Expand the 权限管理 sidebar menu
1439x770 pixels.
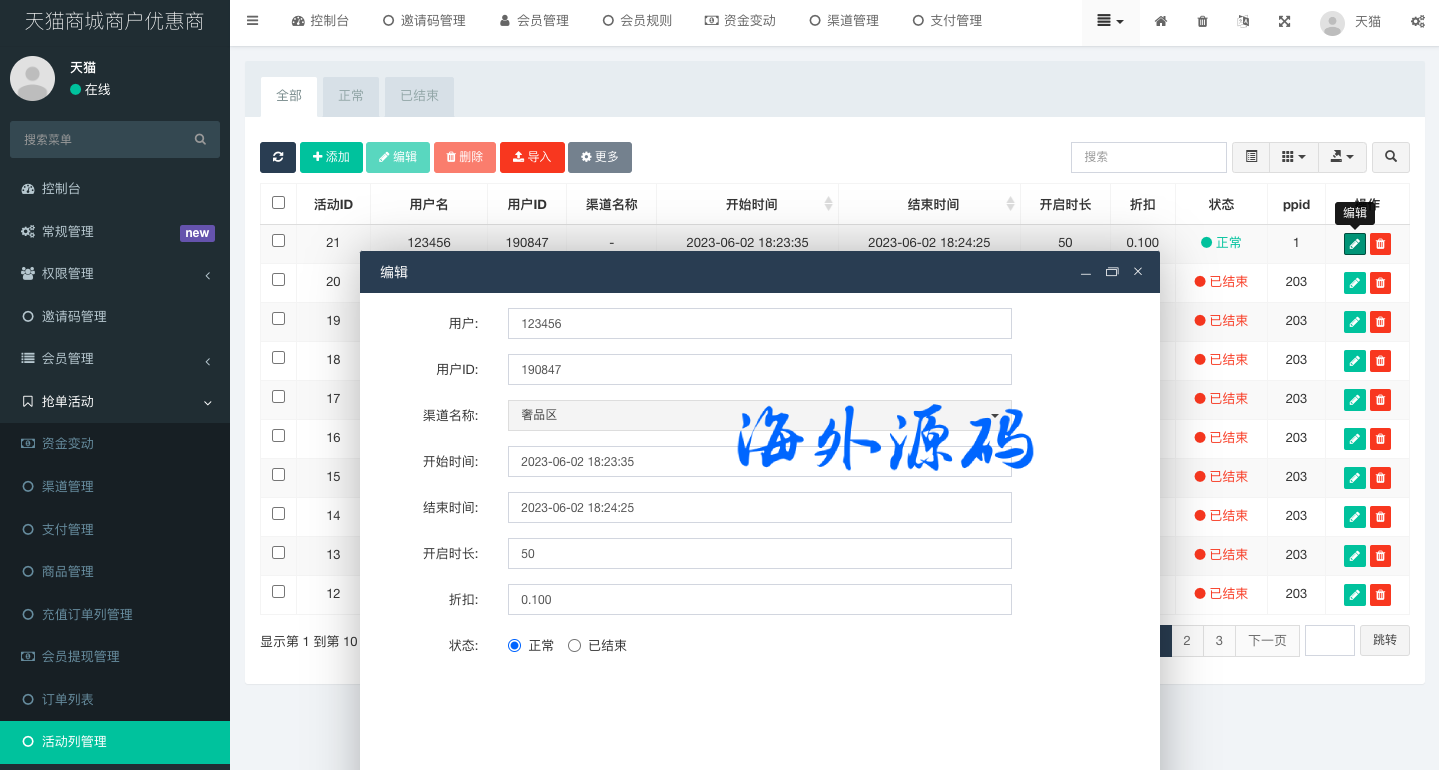115,274
